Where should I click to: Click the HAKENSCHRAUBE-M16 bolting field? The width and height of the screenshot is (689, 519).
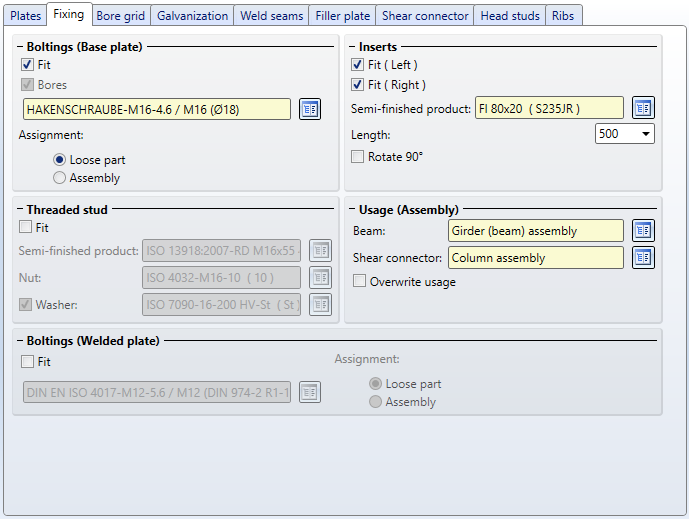156,109
